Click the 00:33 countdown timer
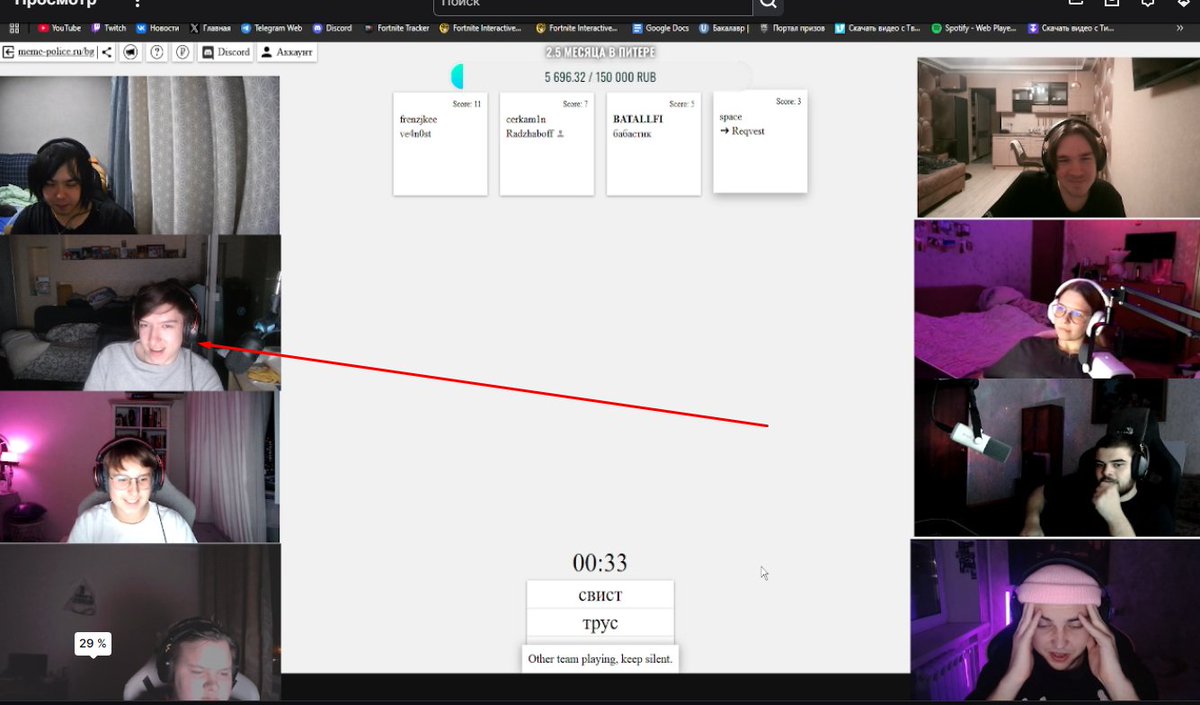This screenshot has width=1200, height=705. click(x=600, y=563)
